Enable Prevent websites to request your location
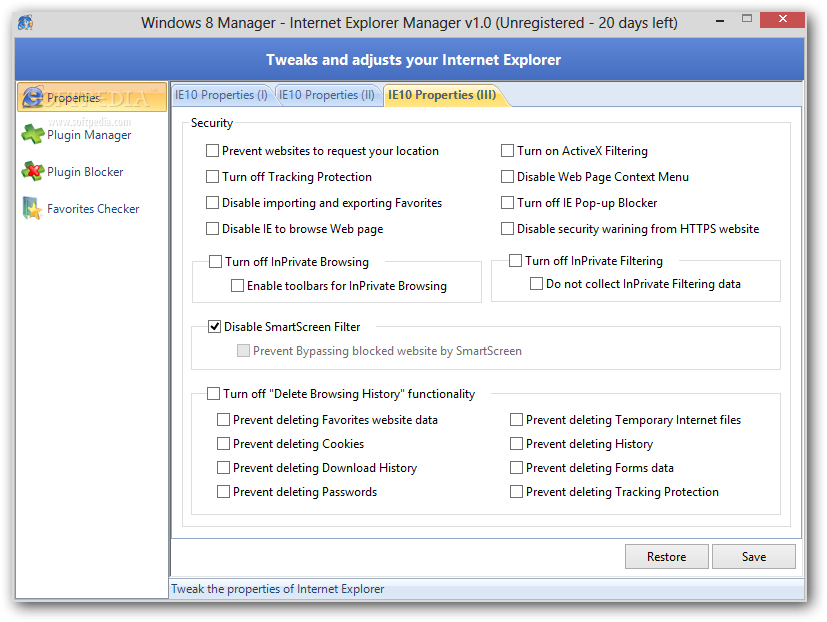This screenshot has width=827, height=622. (x=213, y=151)
